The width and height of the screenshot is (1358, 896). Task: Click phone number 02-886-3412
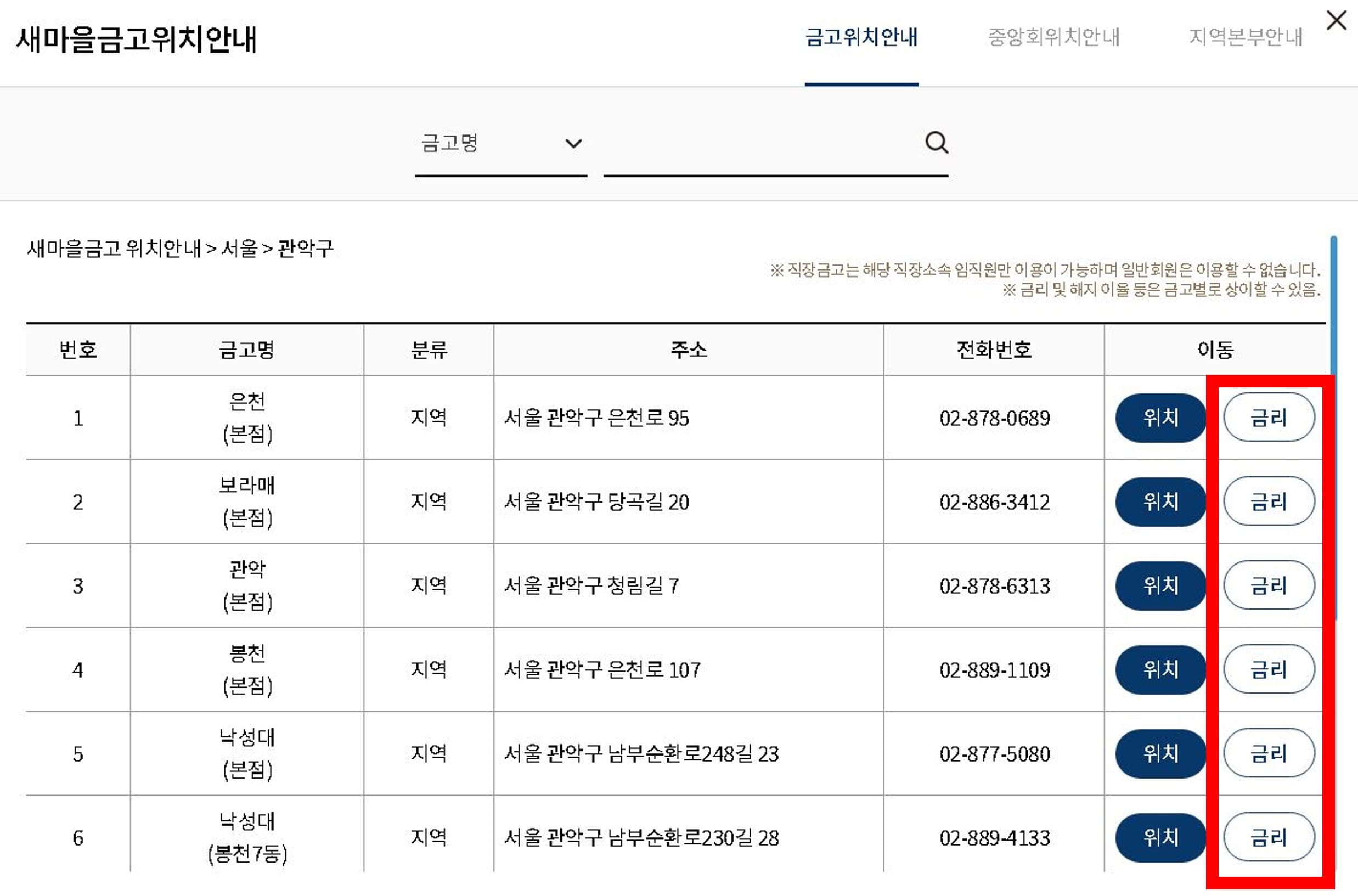[995, 502]
